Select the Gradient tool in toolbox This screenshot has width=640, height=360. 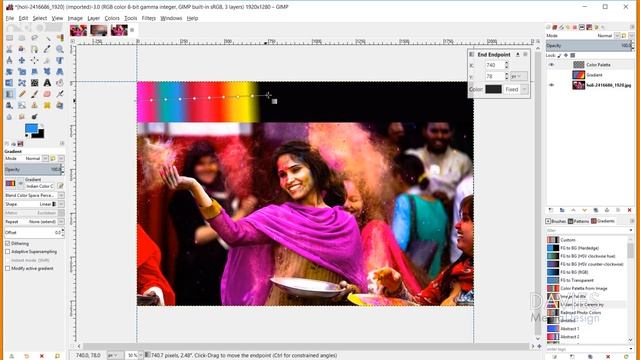pos(9,94)
